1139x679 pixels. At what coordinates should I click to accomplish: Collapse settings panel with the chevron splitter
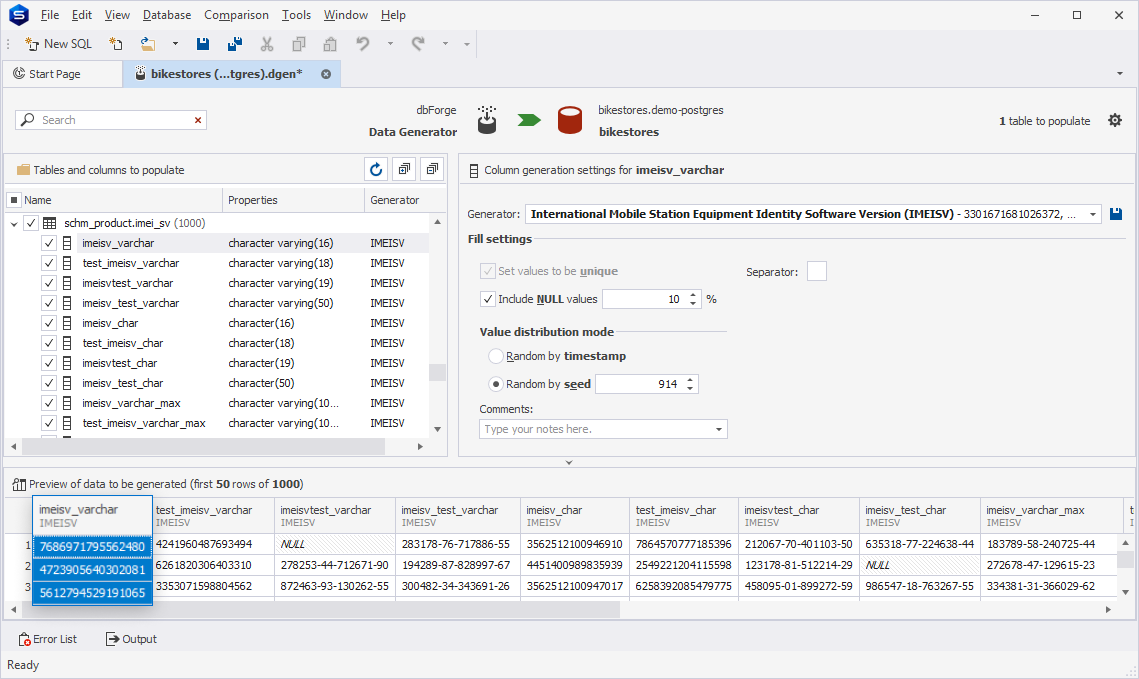pos(569,463)
